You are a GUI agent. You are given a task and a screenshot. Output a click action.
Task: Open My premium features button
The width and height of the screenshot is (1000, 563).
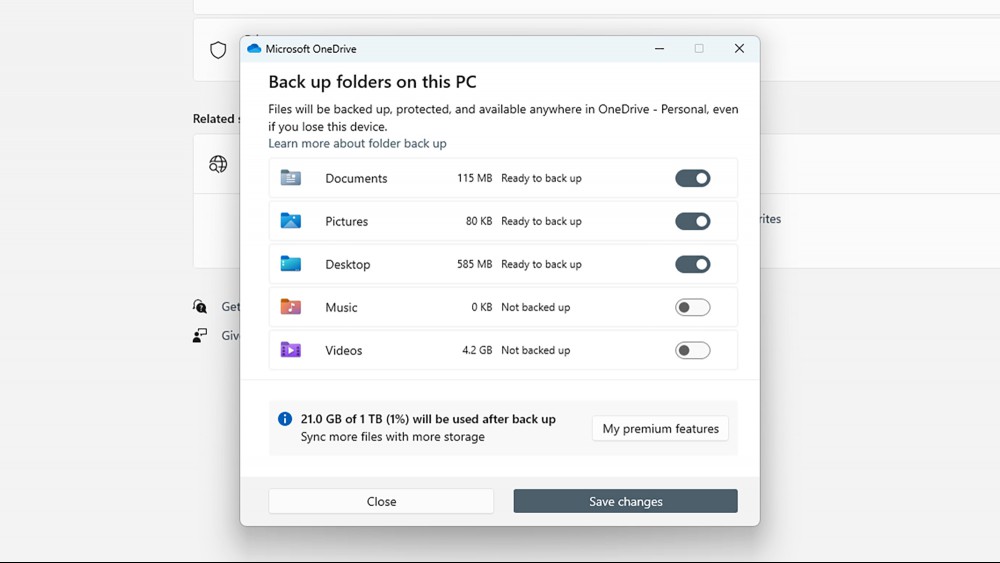[x=660, y=428]
